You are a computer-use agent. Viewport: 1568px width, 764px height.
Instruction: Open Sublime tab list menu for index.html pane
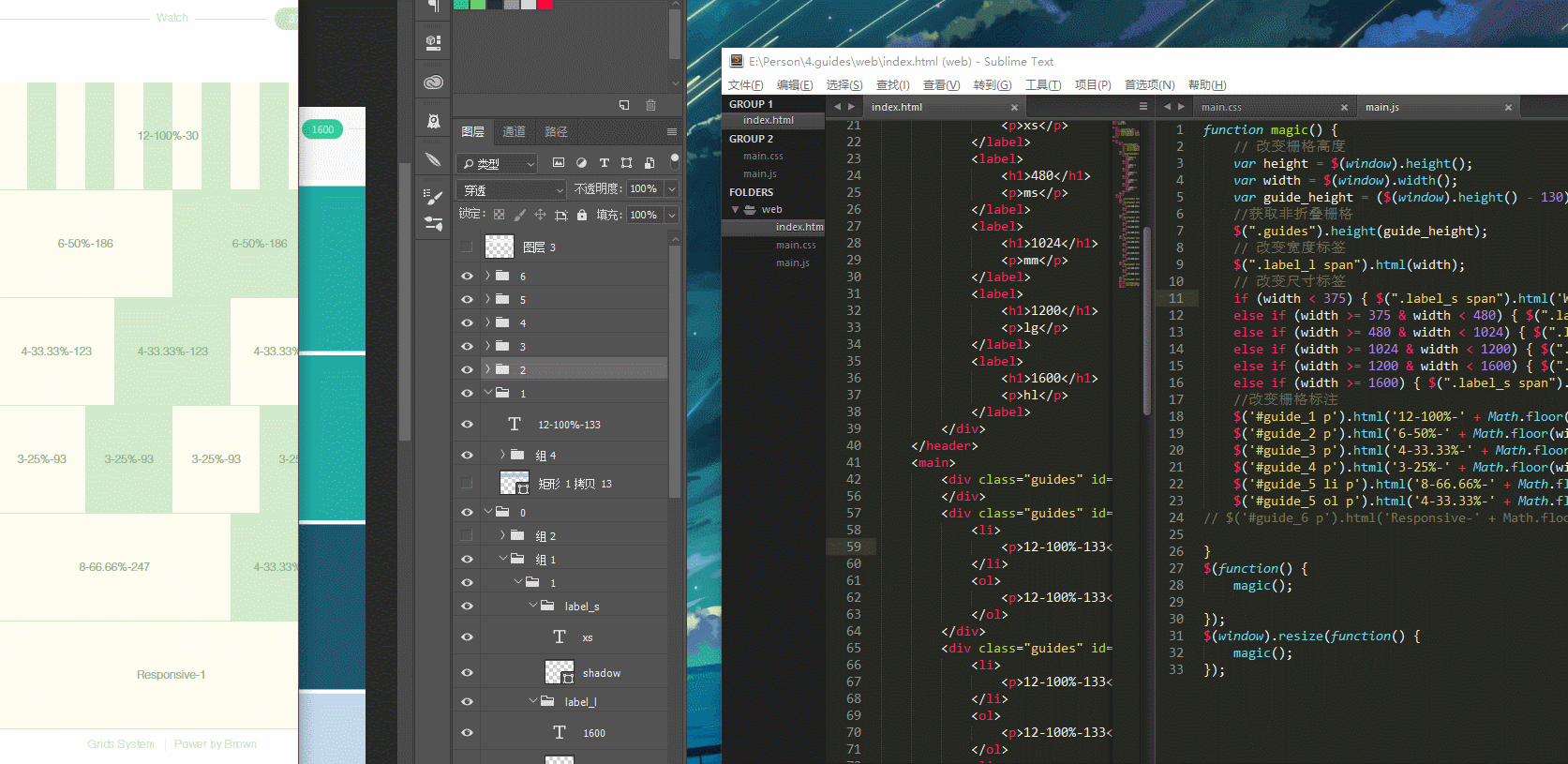click(1143, 107)
